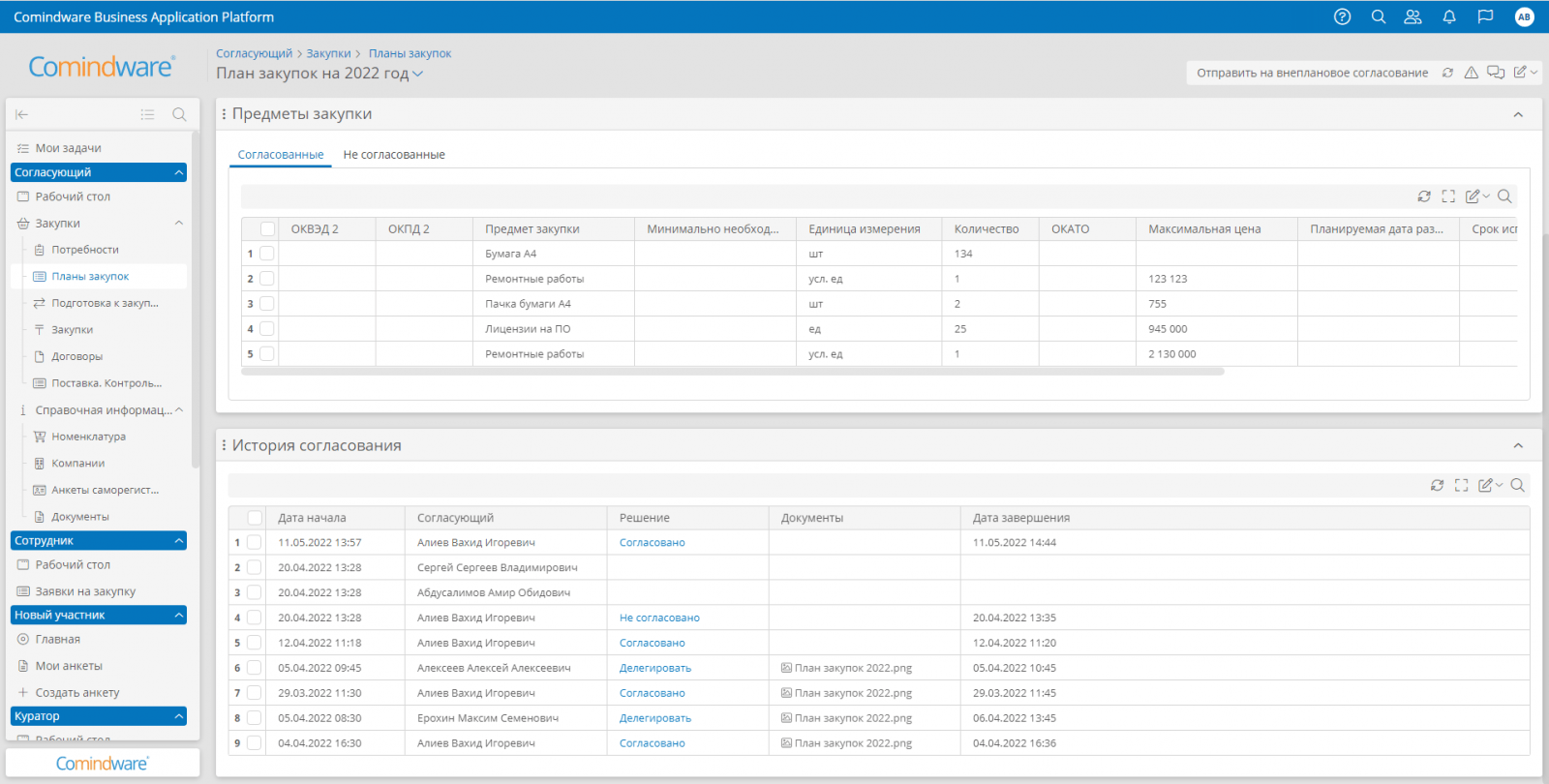Tick checkbox for Лицензии на ПО row
The width and height of the screenshot is (1549, 784).
(267, 329)
